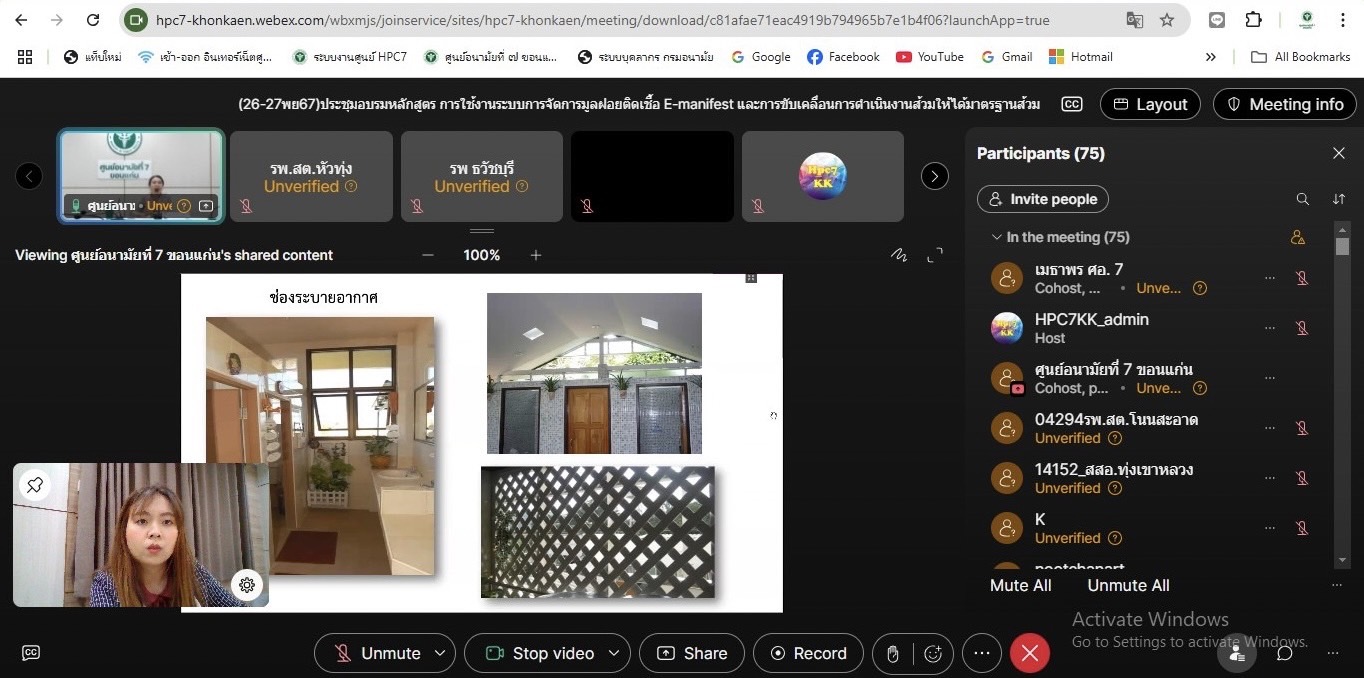
Task: Click unverified info icon for เมธาพร ศอ. 7
Action: coord(1200,288)
